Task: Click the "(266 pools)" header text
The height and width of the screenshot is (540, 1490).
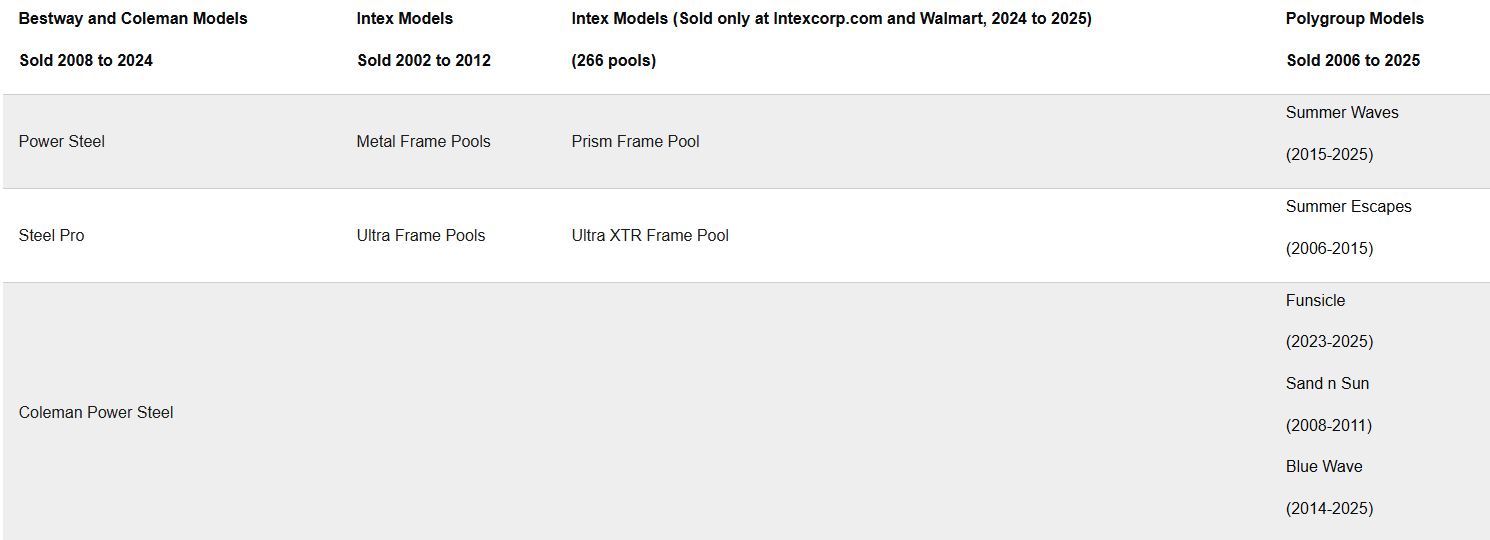Action: 614,60
